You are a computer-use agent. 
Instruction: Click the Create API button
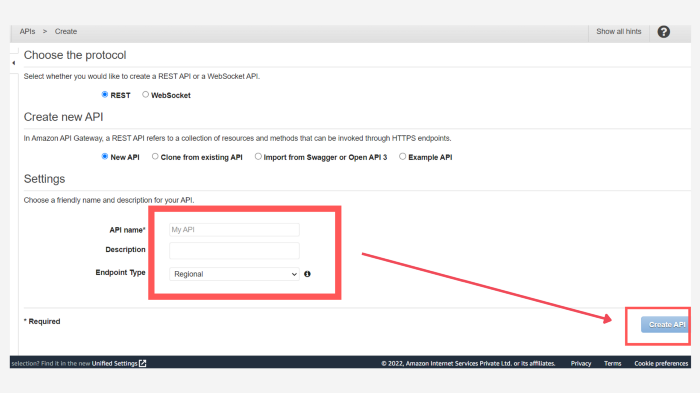click(x=666, y=325)
